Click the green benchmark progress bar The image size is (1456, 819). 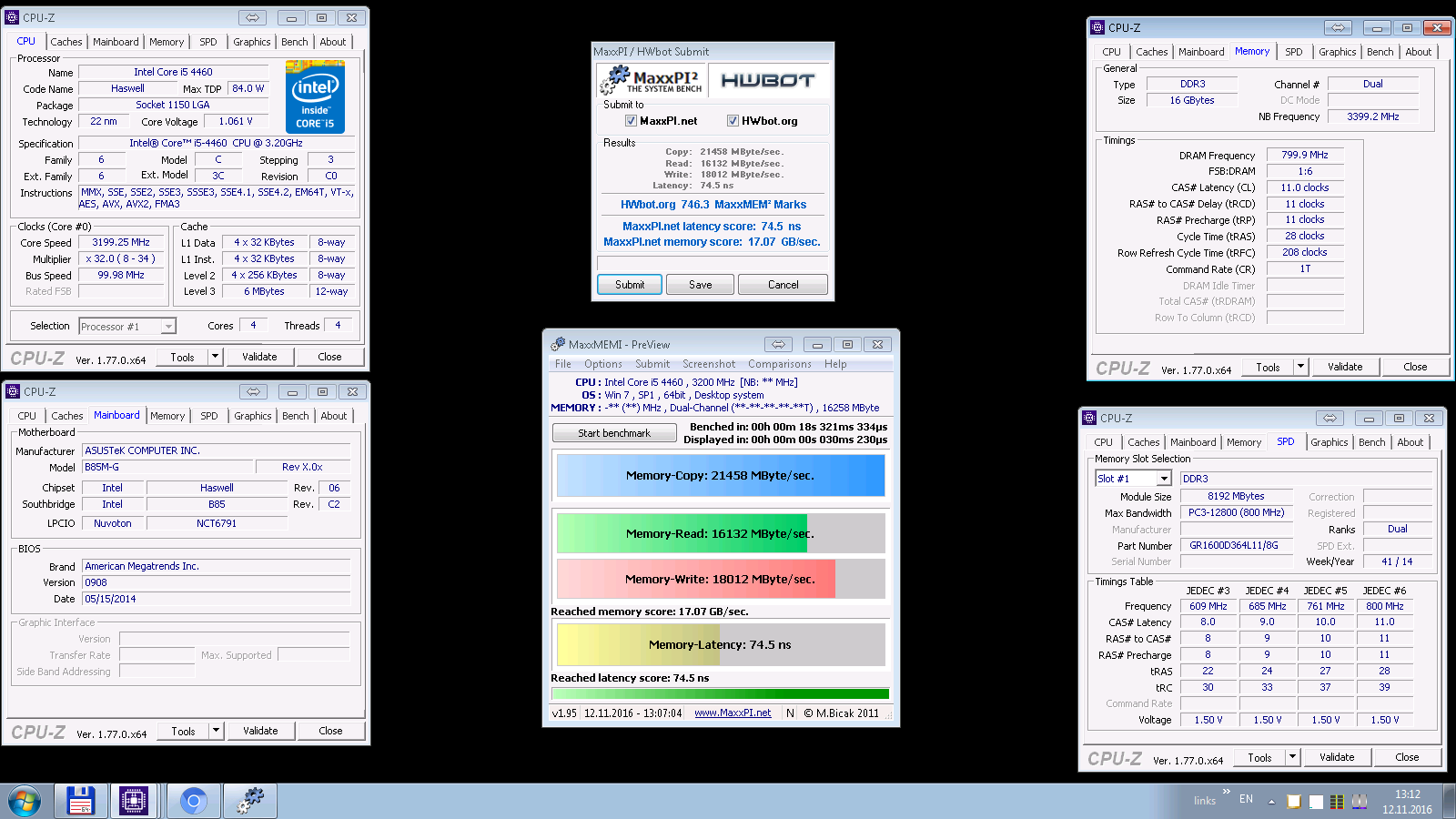tap(720, 693)
